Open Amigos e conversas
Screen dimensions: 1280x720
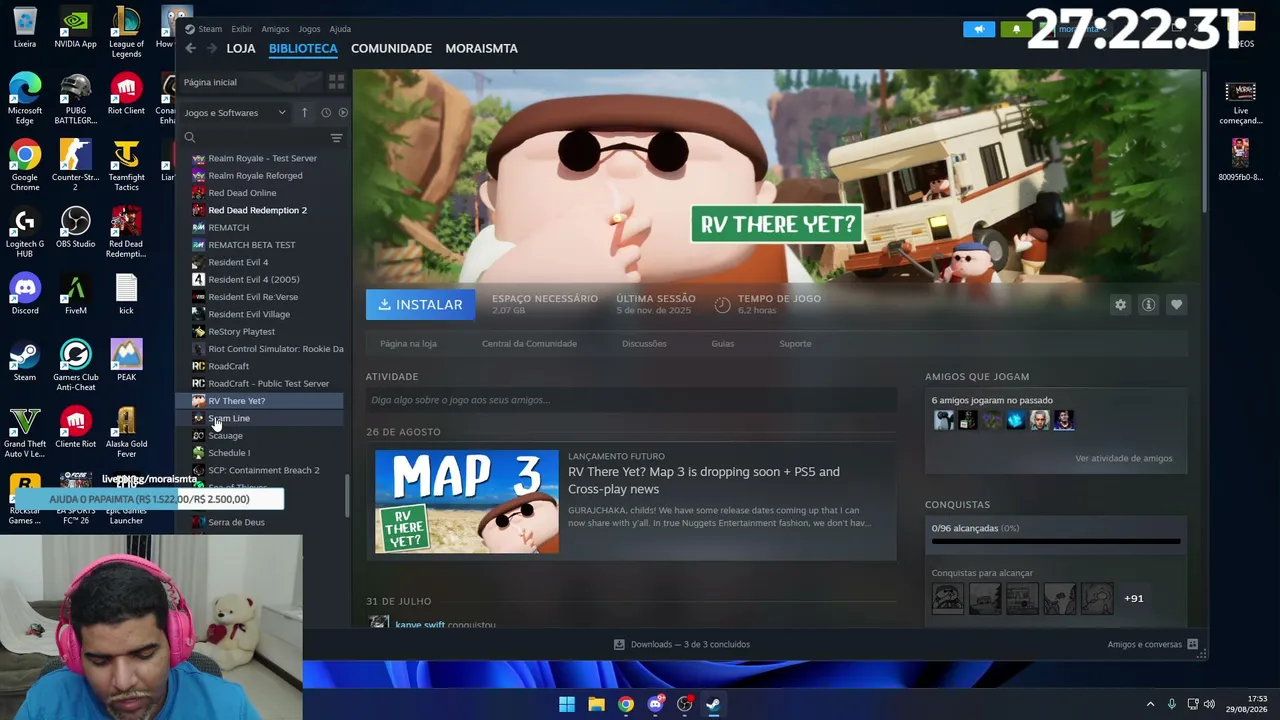tap(1152, 645)
